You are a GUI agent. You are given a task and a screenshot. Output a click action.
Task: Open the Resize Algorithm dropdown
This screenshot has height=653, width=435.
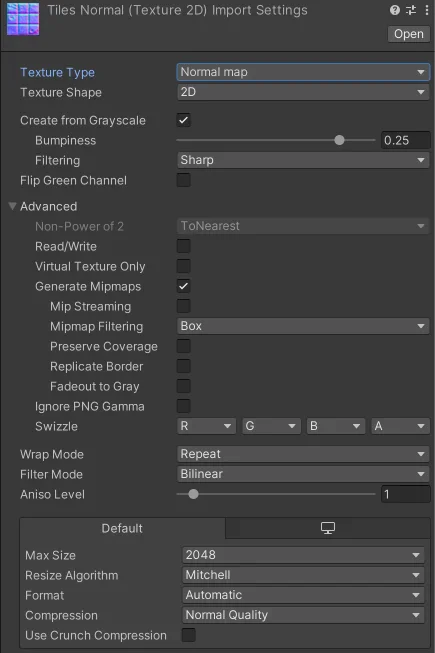pos(303,575)
